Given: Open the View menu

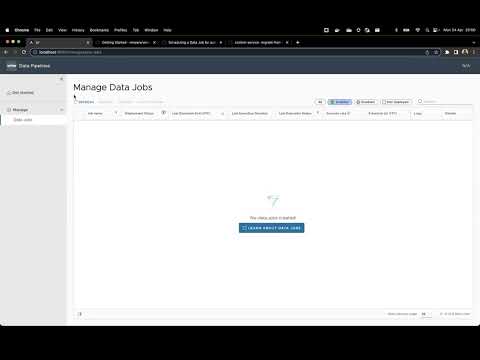Looking at the screenshot, I should [62, 30].
